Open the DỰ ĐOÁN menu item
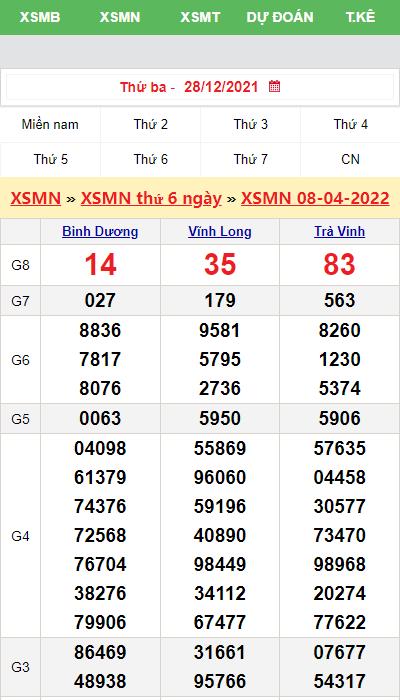Screen dimensions: 400x700 280,17
